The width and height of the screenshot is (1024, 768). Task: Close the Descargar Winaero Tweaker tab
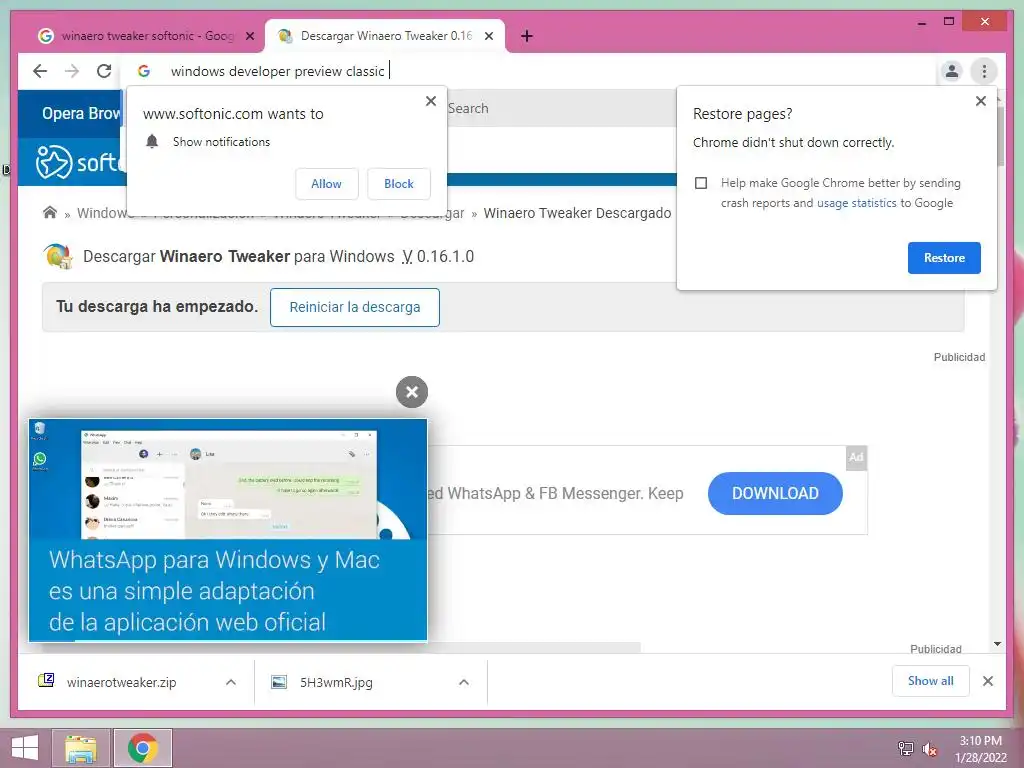point(488,37)
